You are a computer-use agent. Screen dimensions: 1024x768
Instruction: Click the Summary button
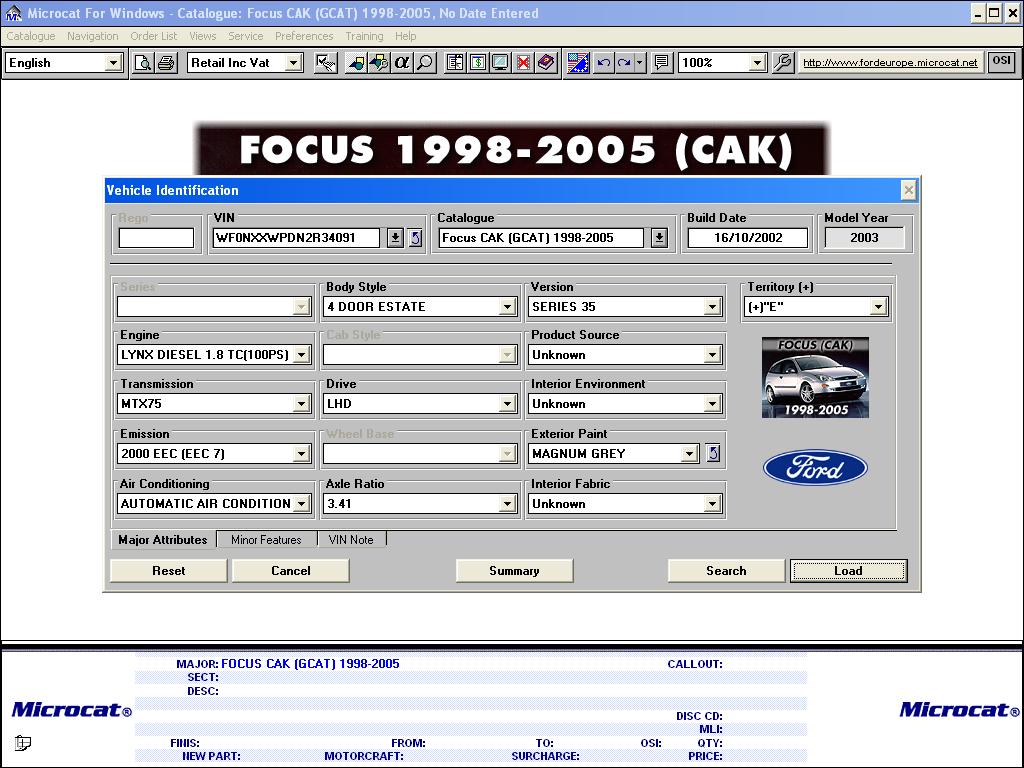tap(514, 571)
